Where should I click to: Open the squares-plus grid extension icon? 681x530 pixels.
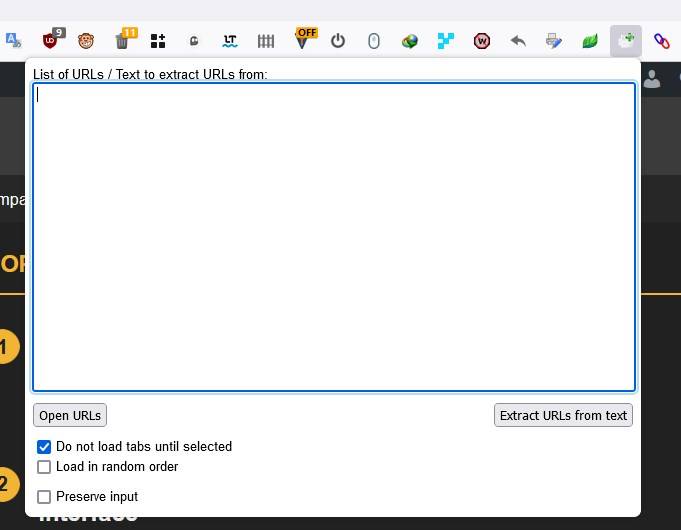tap(158, 41)
